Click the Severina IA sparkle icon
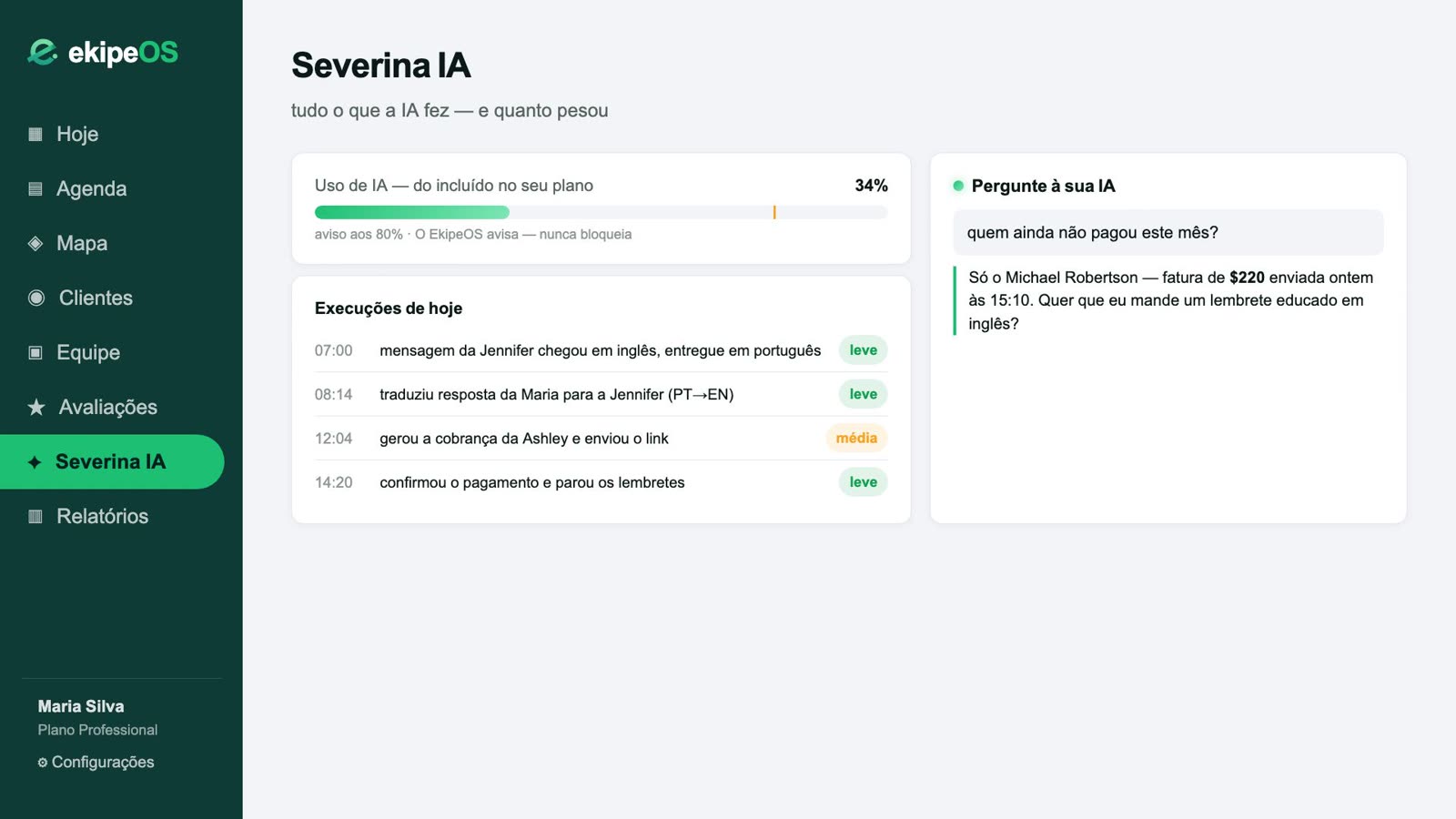The image size is (1456, 819). (35, 462)
